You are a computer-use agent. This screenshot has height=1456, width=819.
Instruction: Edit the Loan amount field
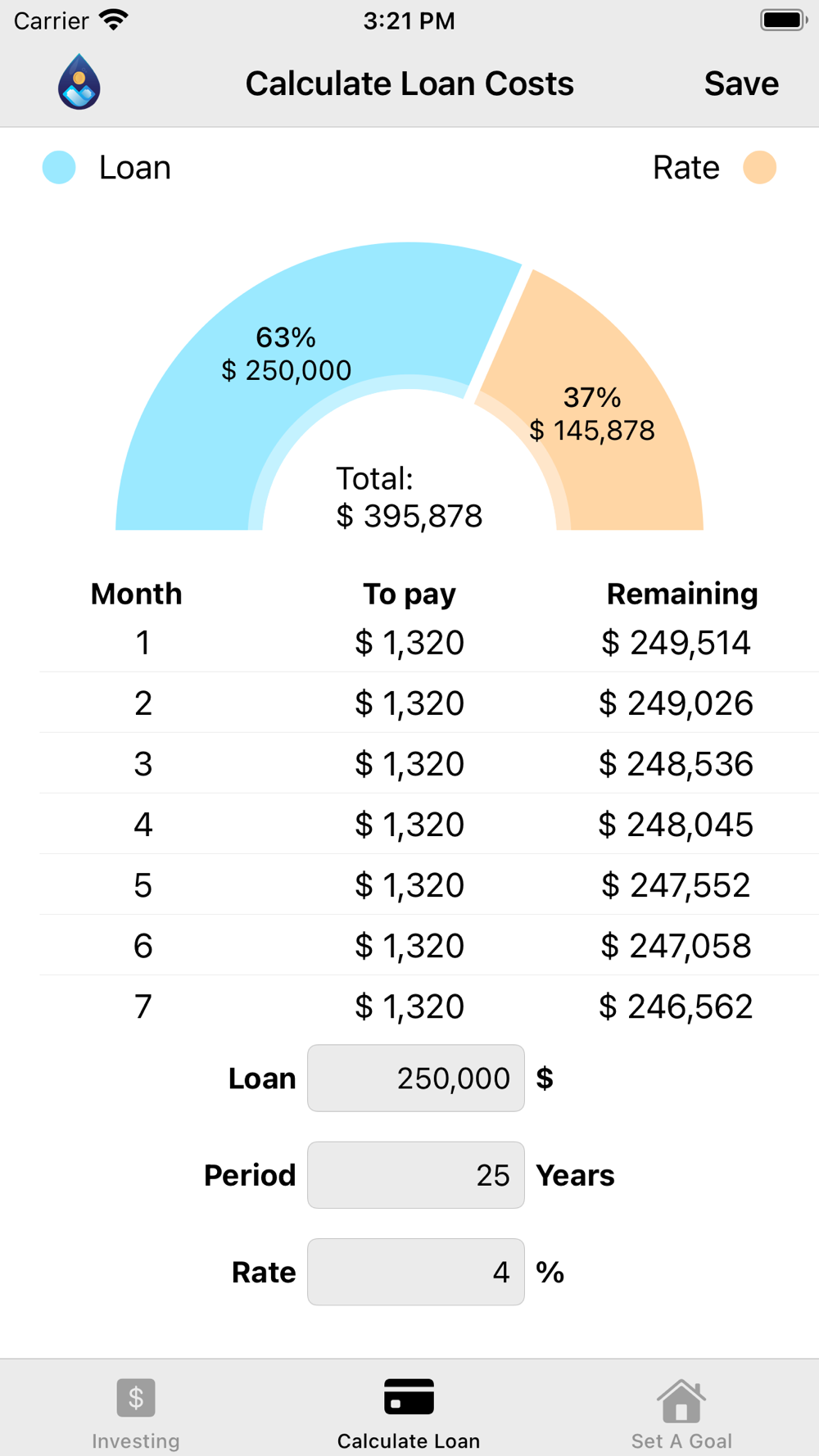(416, 1078)
